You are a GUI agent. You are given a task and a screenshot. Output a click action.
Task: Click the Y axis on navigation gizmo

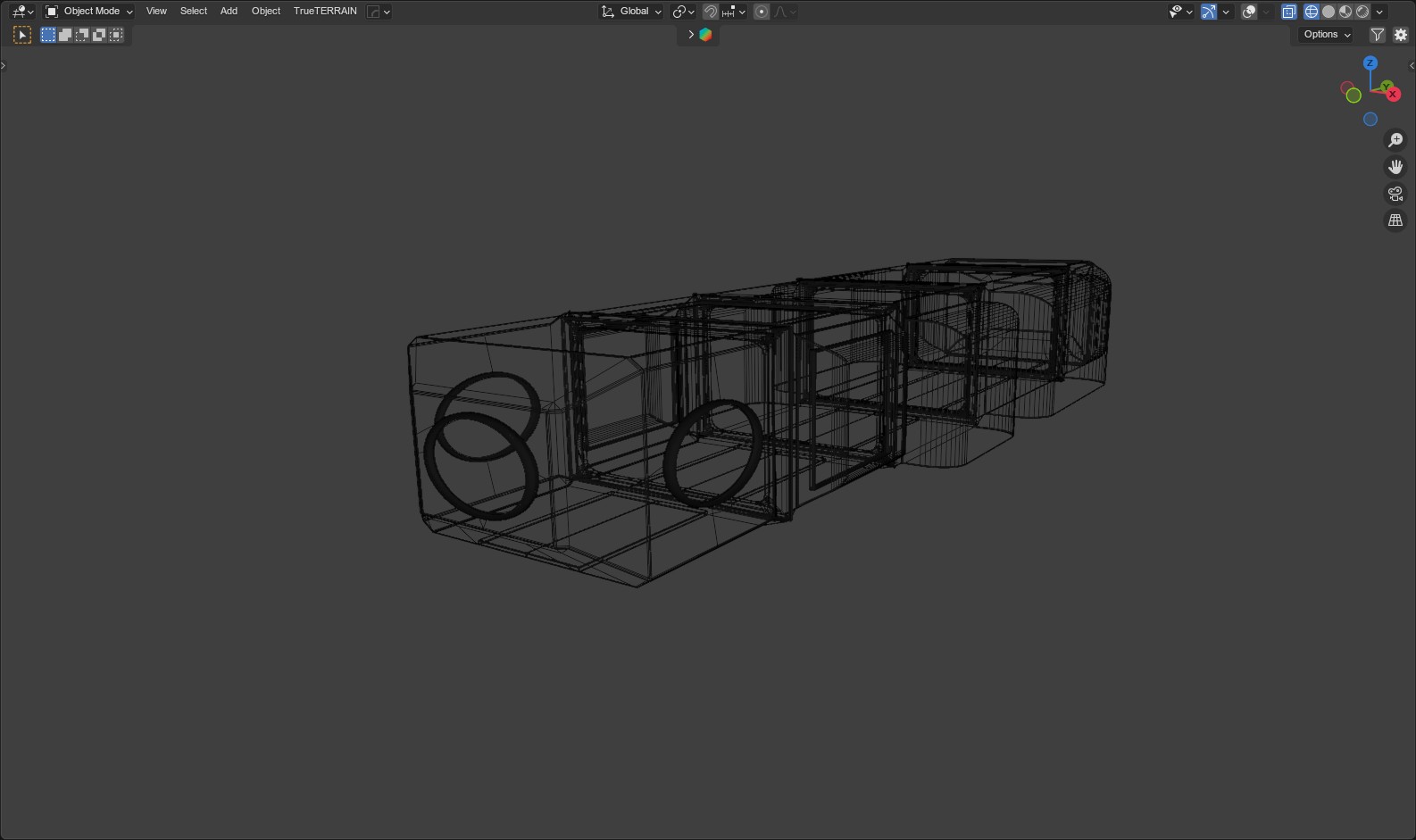coord(1386,87)
